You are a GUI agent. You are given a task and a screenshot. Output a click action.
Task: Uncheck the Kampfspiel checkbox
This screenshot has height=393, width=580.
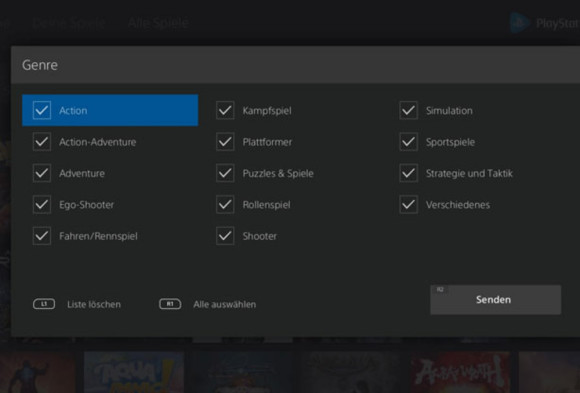225,110
